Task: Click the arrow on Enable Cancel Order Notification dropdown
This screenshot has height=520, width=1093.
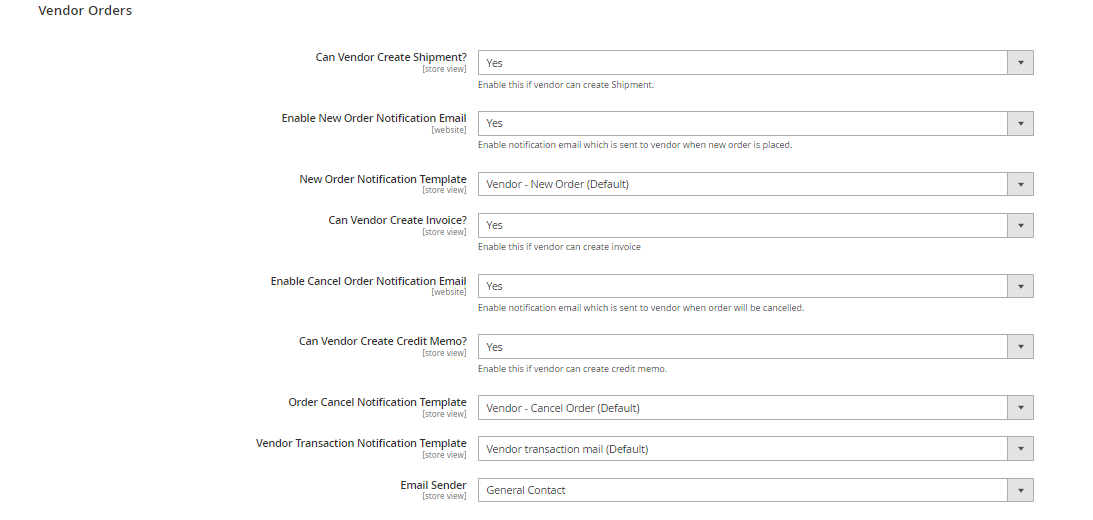Action: coord(1020,286)
